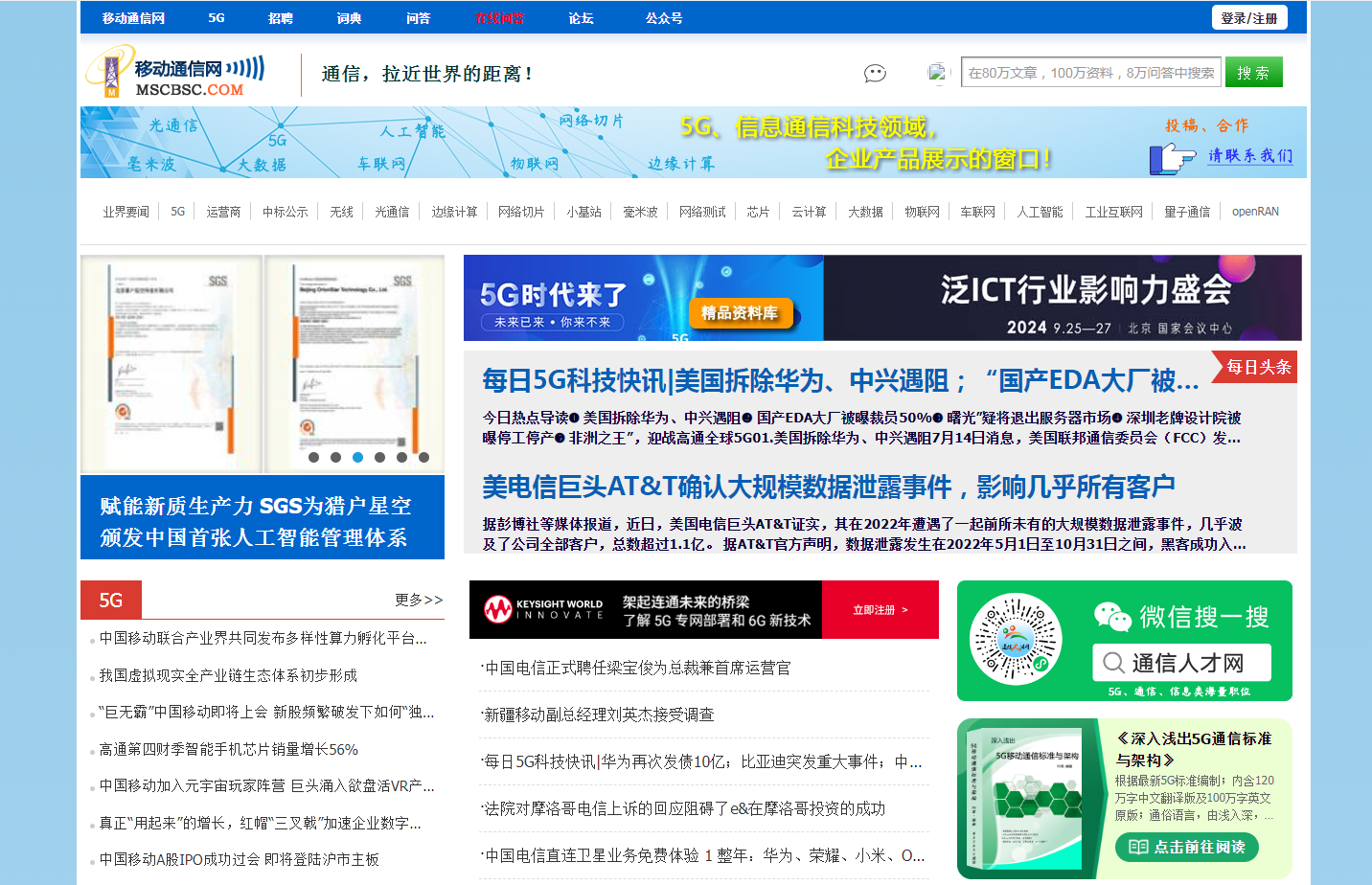Click the red 立即注册 button
1372x885 pixels.
[x=880, y=609]
